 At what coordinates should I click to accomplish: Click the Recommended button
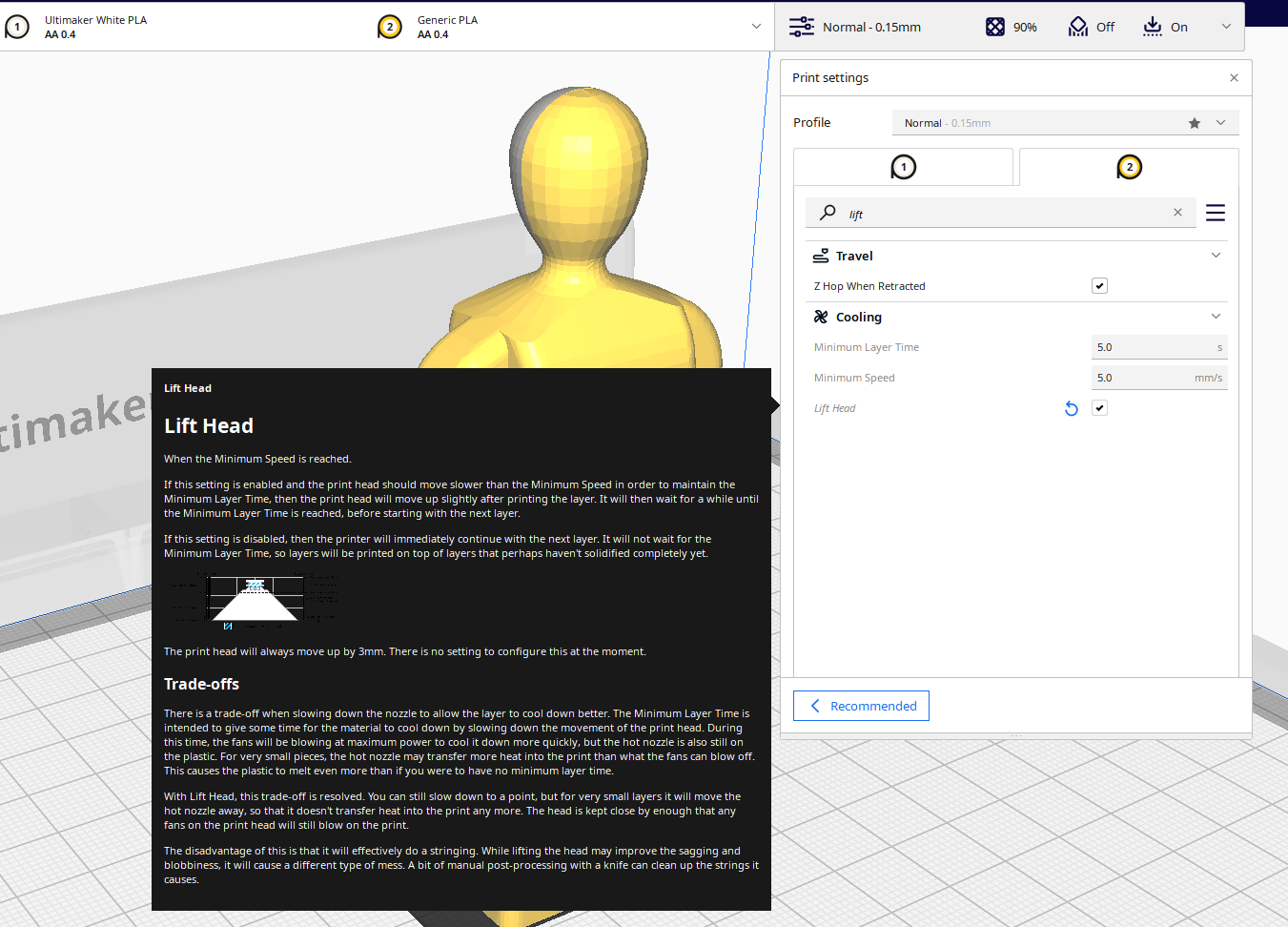tap(861, 706)
